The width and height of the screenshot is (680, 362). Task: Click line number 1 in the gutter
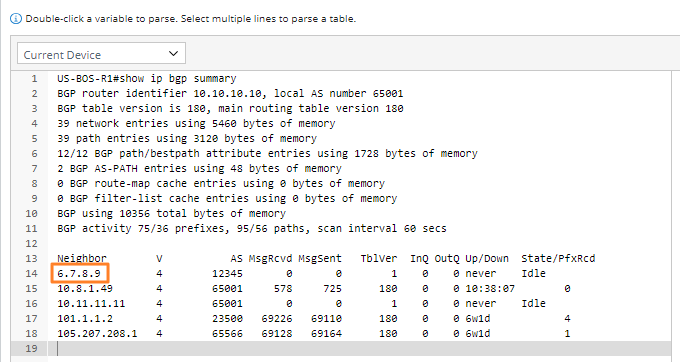[x=34, y=79]
